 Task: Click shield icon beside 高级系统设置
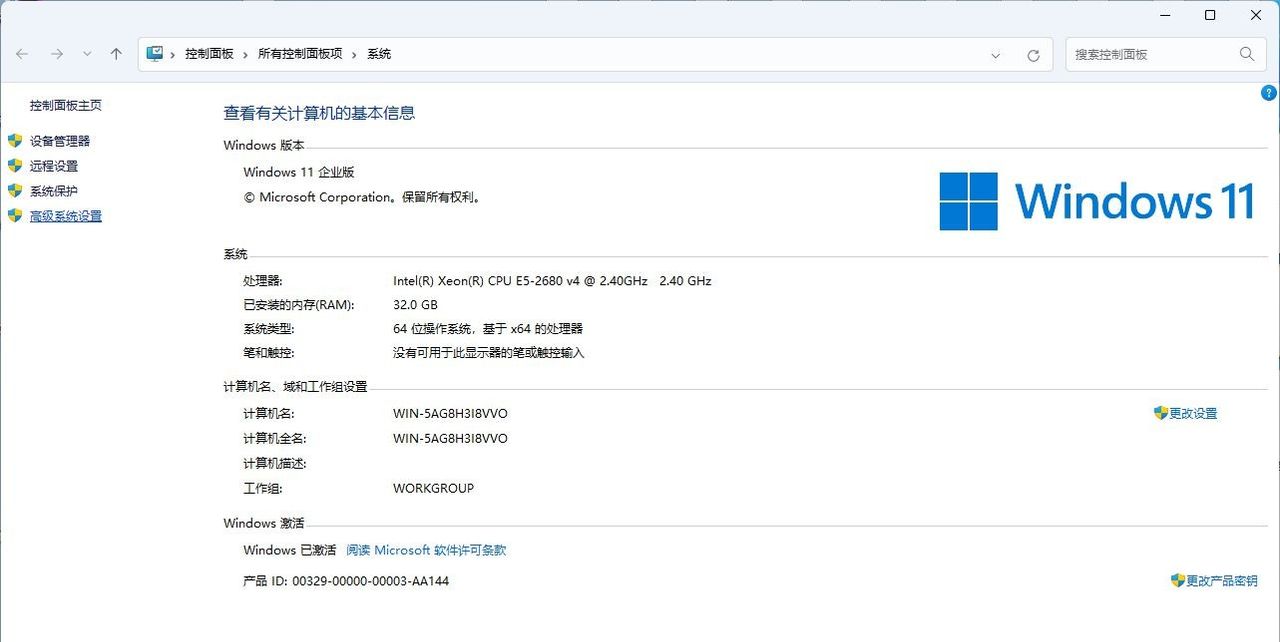(x=14, y=216)
